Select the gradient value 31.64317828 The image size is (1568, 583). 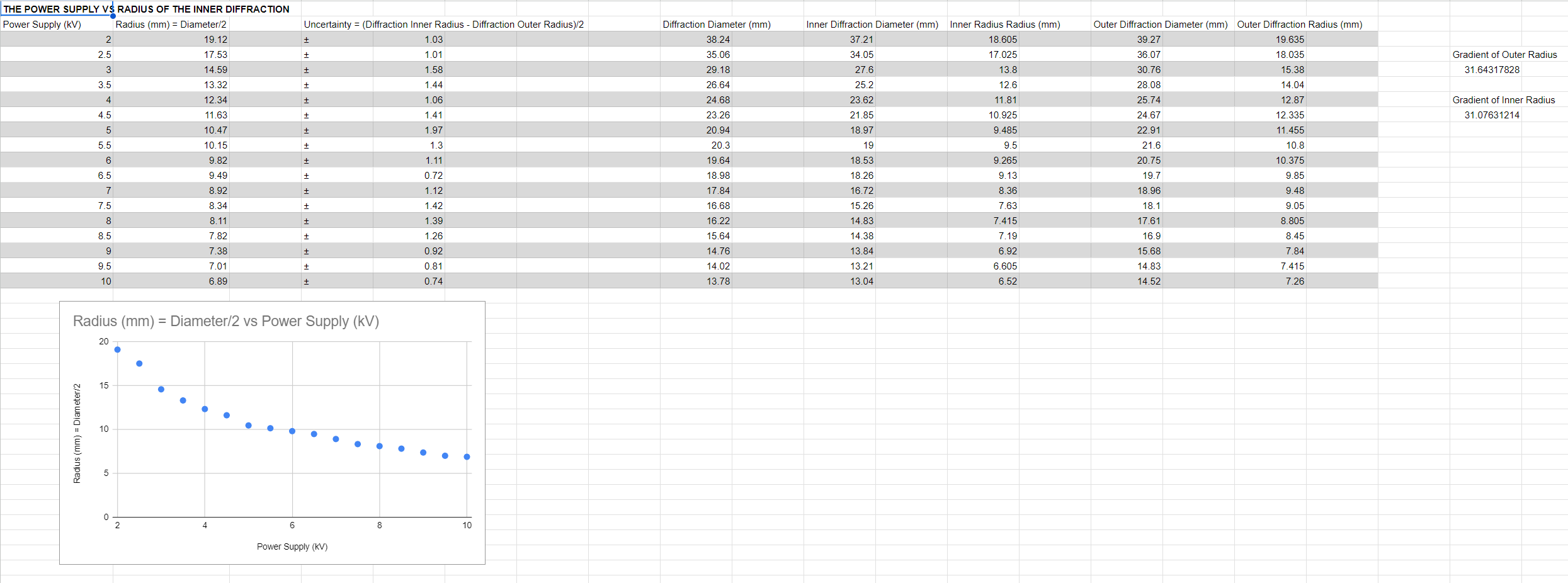1492,69
